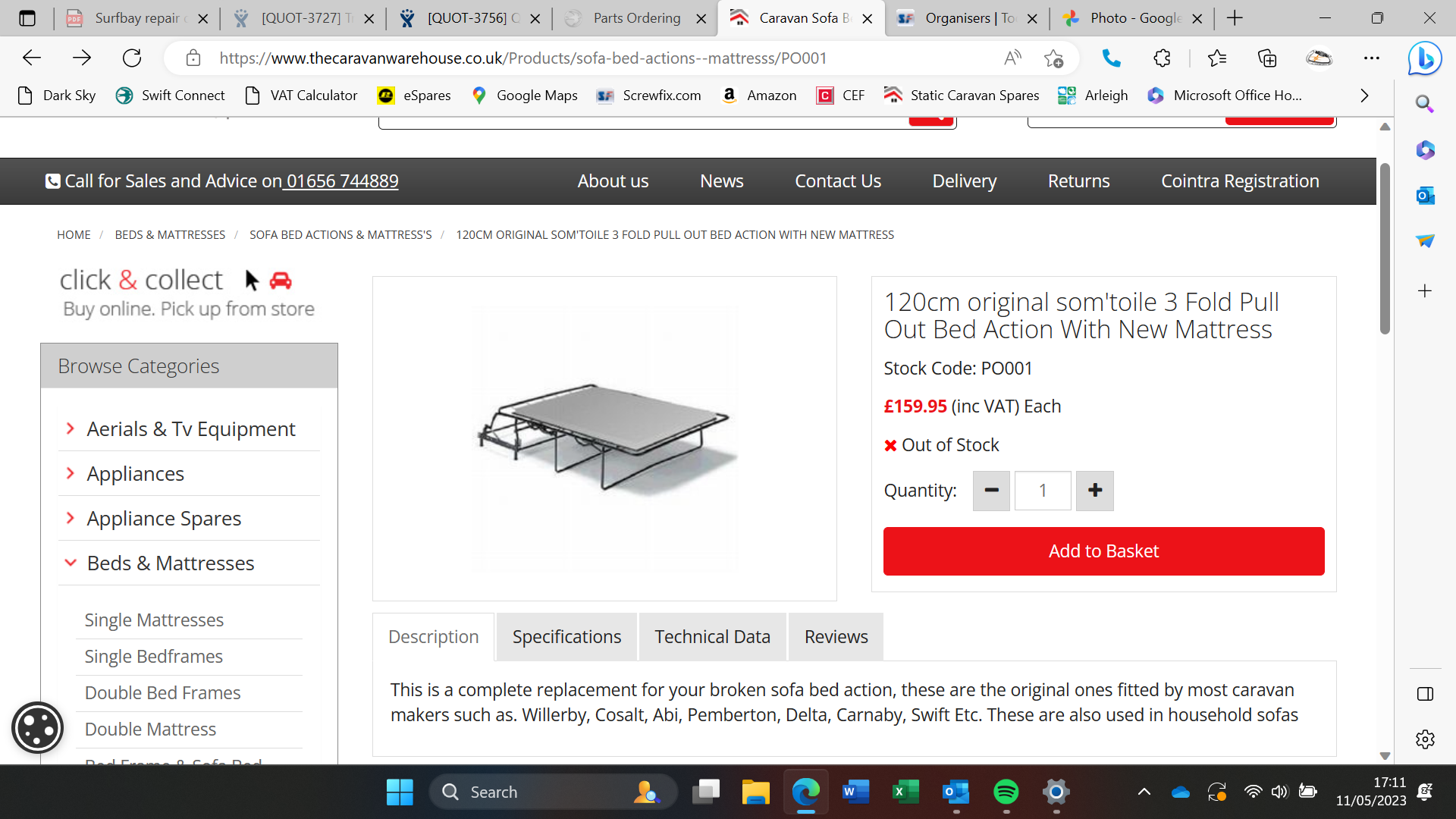Increase quantity with plus button
This screenshot has height=819, width=1456.
1094,491
